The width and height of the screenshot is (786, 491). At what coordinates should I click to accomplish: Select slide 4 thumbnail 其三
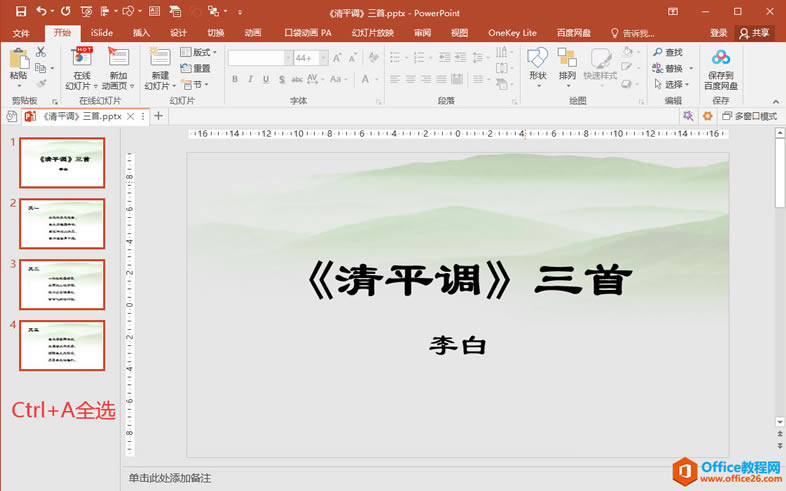tap(62, 346)
